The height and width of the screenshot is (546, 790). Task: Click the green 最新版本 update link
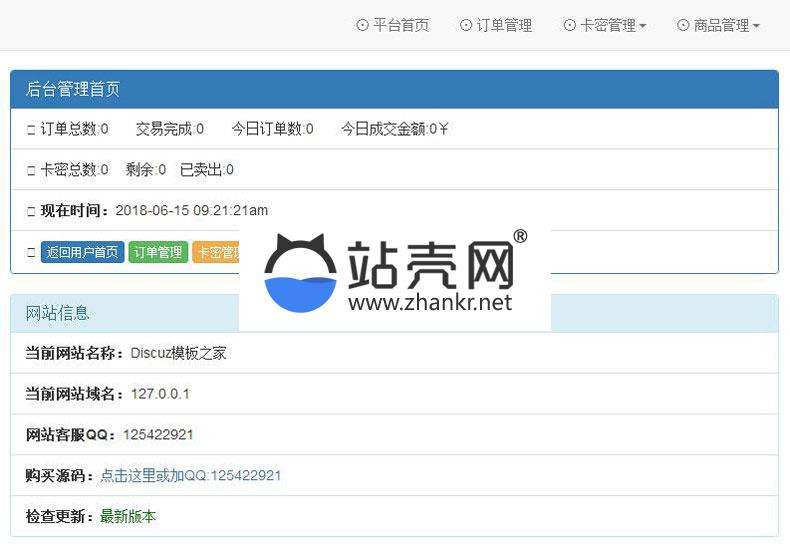128,517
